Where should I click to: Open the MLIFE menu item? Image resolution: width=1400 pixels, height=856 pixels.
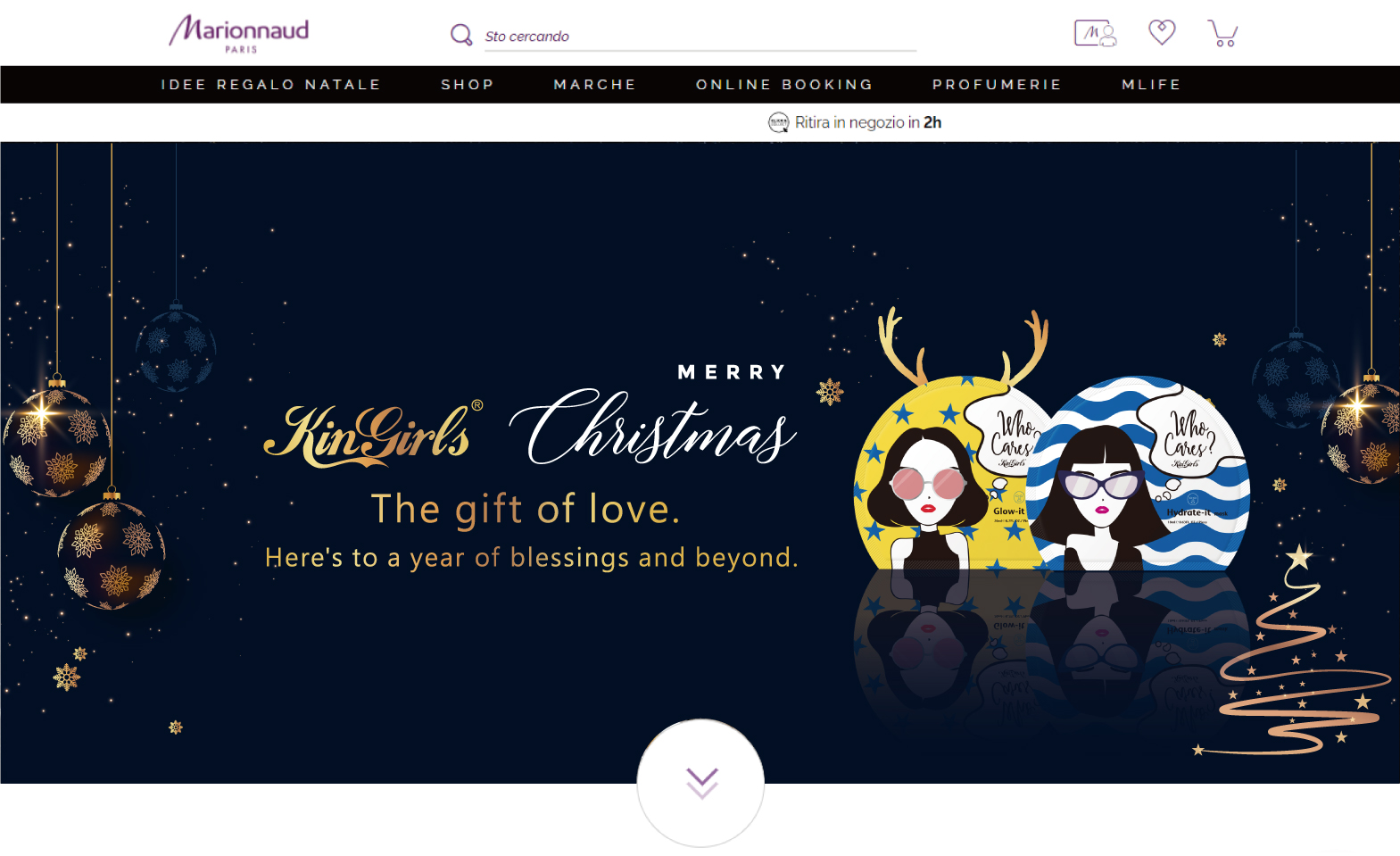tap(1151, 85)
